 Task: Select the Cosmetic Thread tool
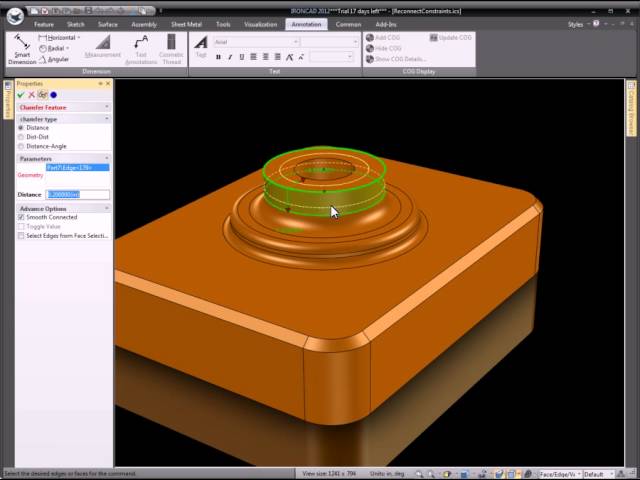click(x=171, y=49)
